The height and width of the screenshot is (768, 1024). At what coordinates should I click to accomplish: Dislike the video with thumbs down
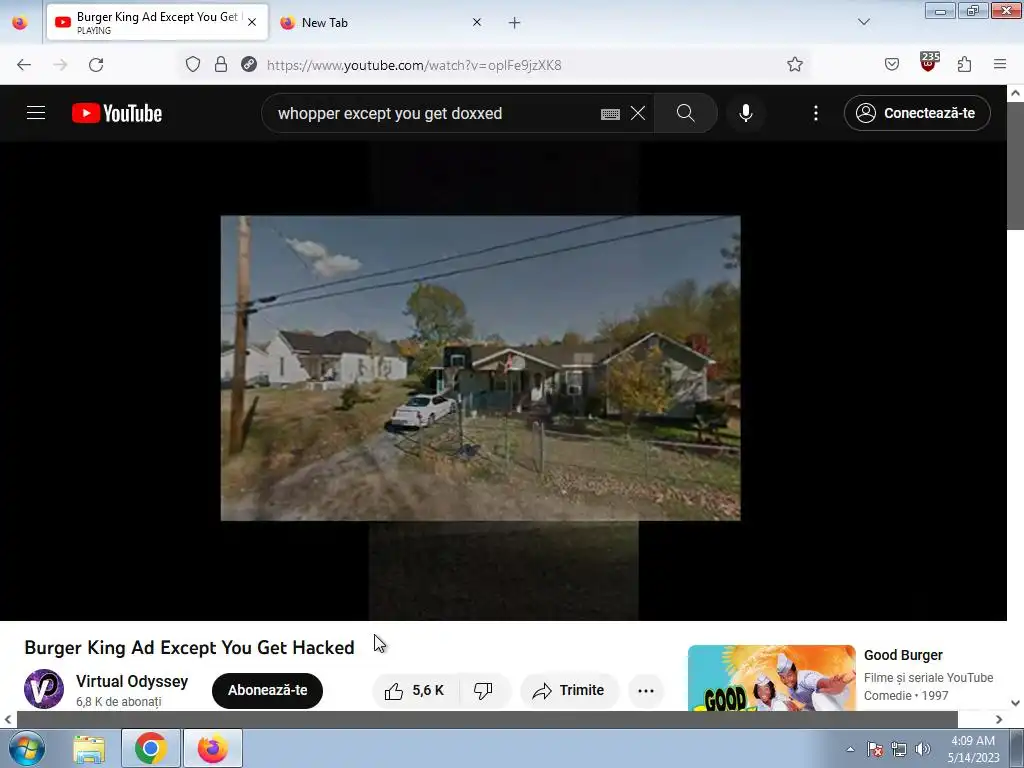tap(484, 690)
